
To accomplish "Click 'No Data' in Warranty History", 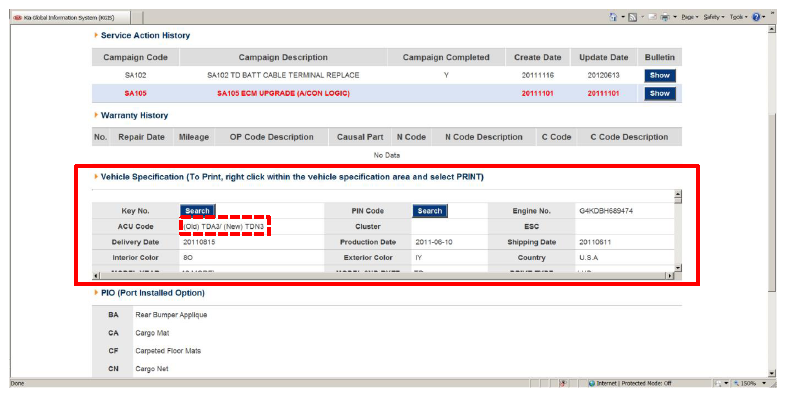I will click(386, 155).
